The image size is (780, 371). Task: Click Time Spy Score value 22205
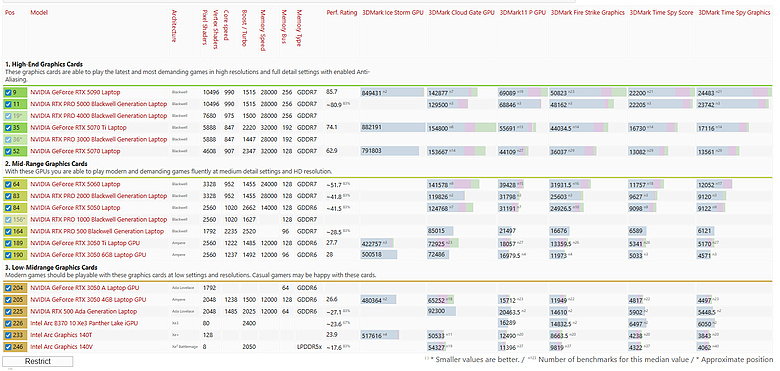(638, 104)
